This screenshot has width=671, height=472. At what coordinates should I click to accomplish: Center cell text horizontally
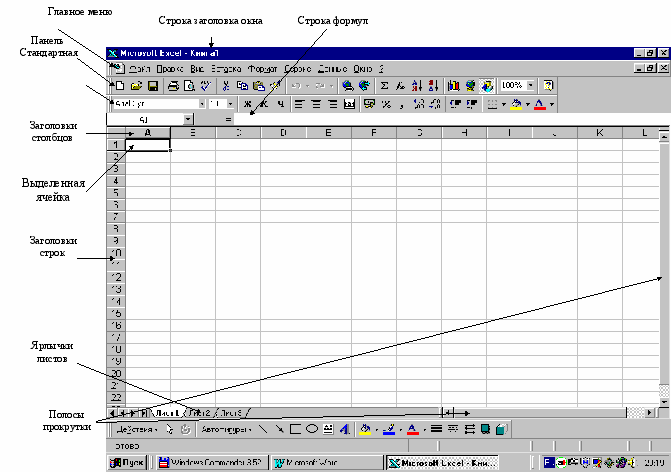click(x=316, y=104)
